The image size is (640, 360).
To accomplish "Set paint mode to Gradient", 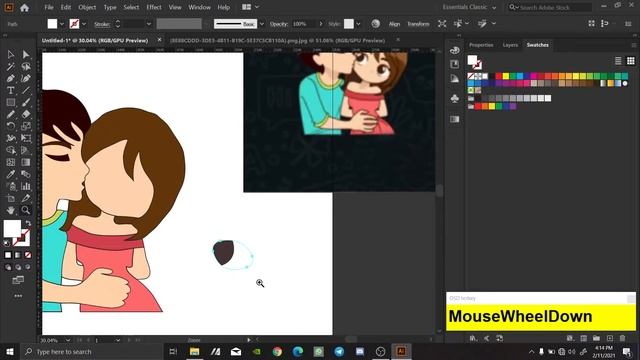I will [x=18, y=255].
